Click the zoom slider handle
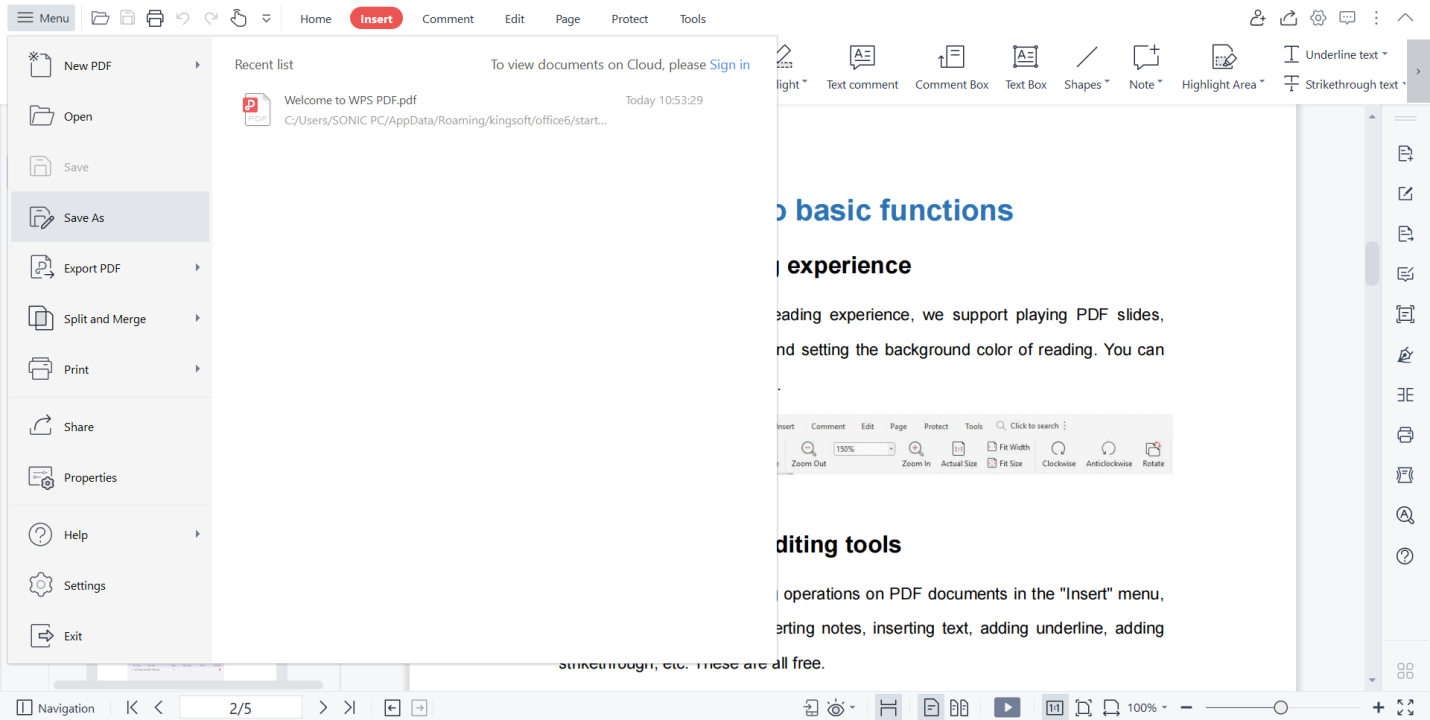 coord(1280,707)
